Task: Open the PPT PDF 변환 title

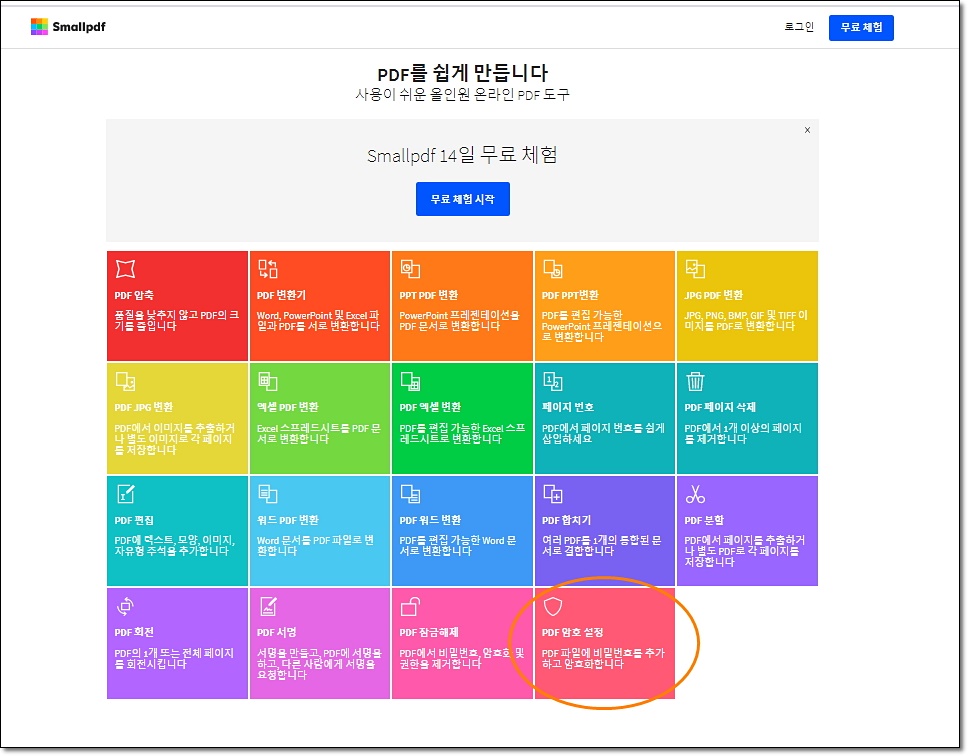Action: click(428, 295)
